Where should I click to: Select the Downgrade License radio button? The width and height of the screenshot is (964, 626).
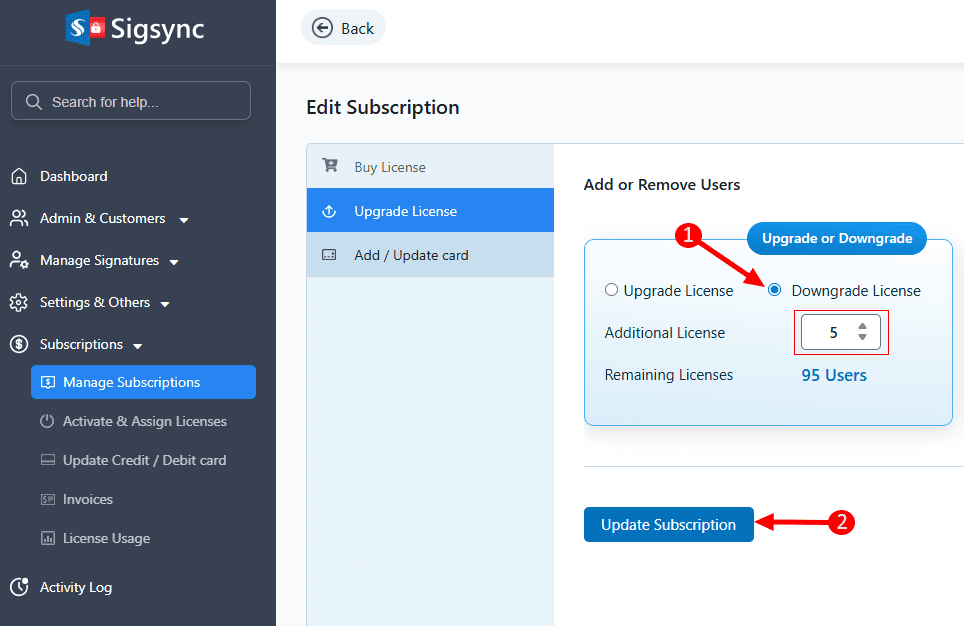click(x=774, y=290)
